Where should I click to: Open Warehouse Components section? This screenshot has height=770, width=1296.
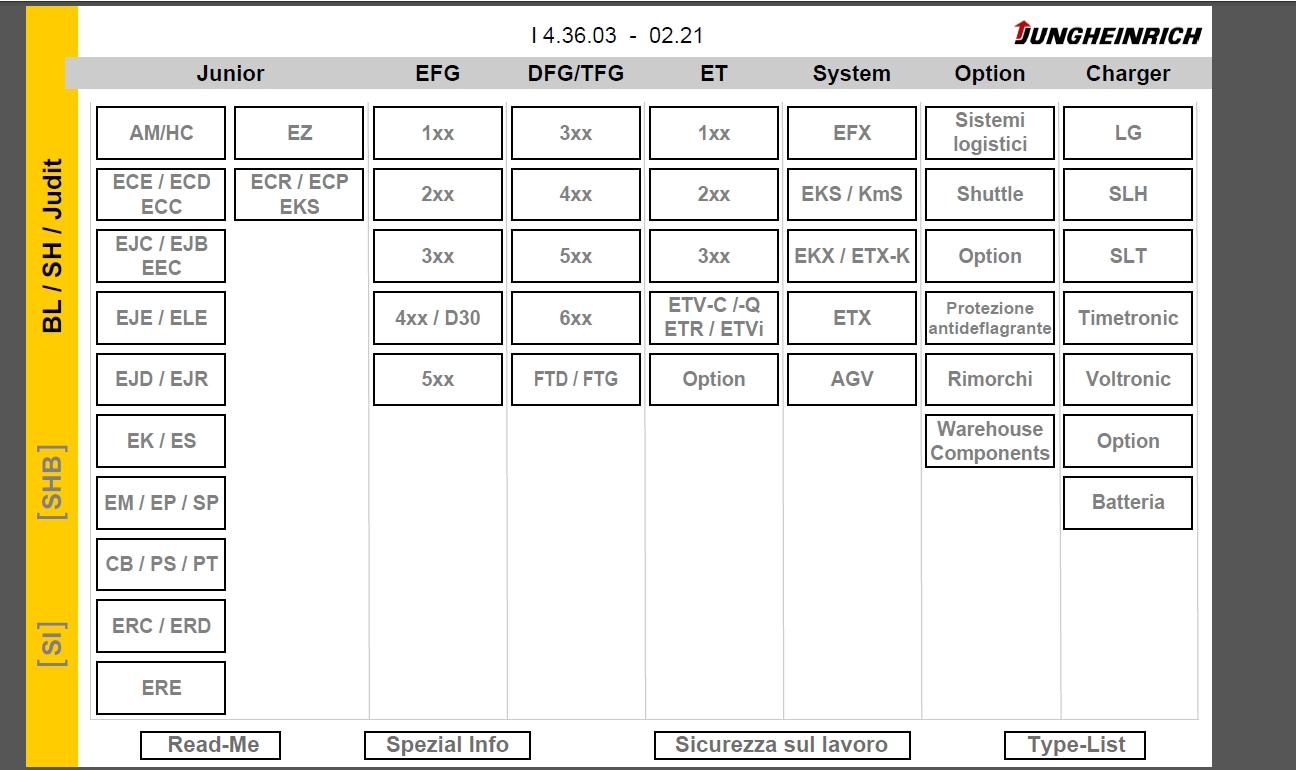(990, 441)
